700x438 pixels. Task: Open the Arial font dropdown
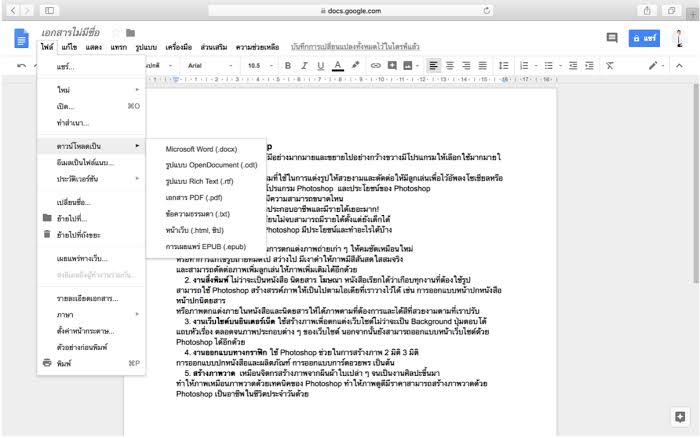210,66
